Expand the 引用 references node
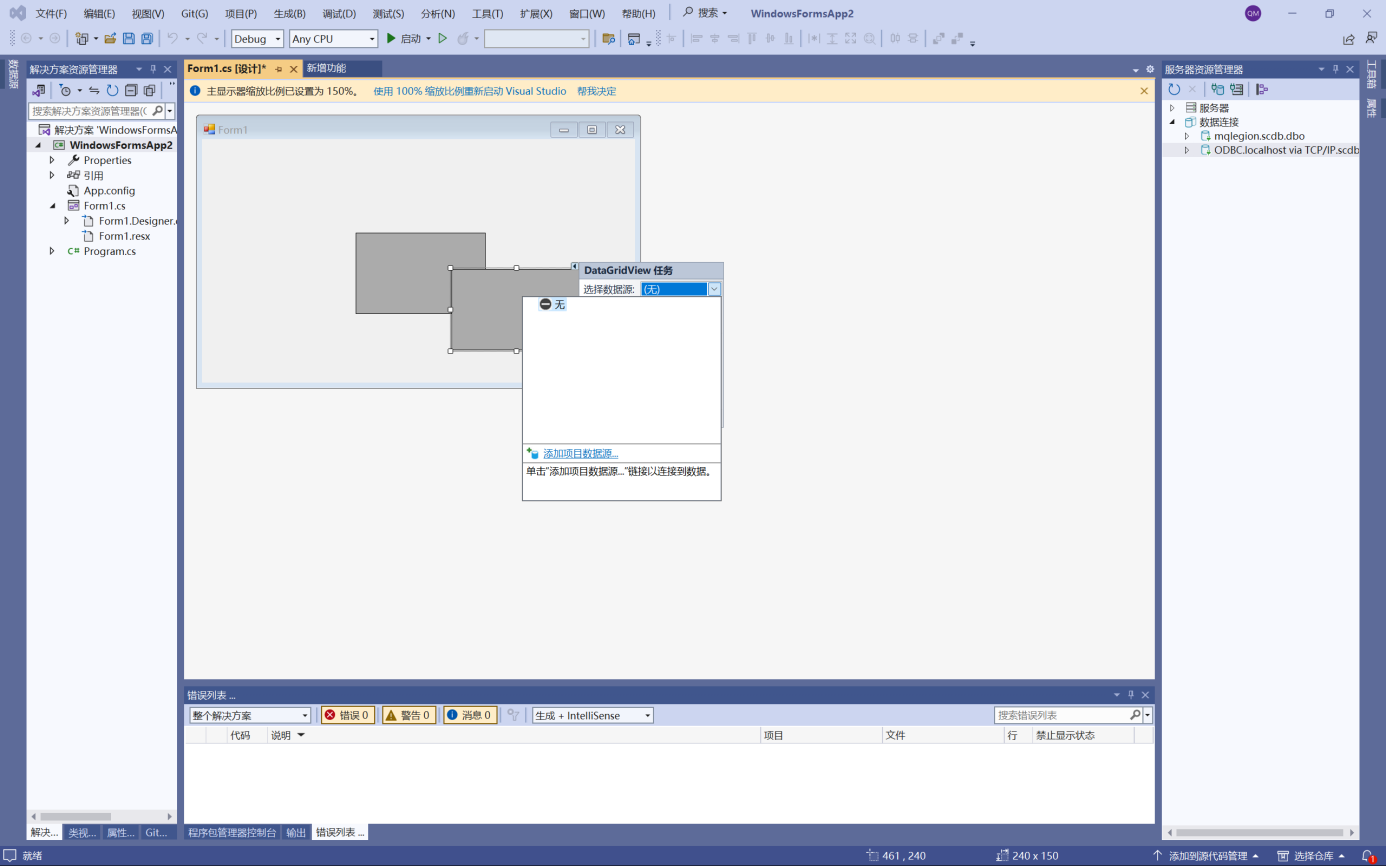Viewport: 1386px width, 866px height. click(52, 175)
